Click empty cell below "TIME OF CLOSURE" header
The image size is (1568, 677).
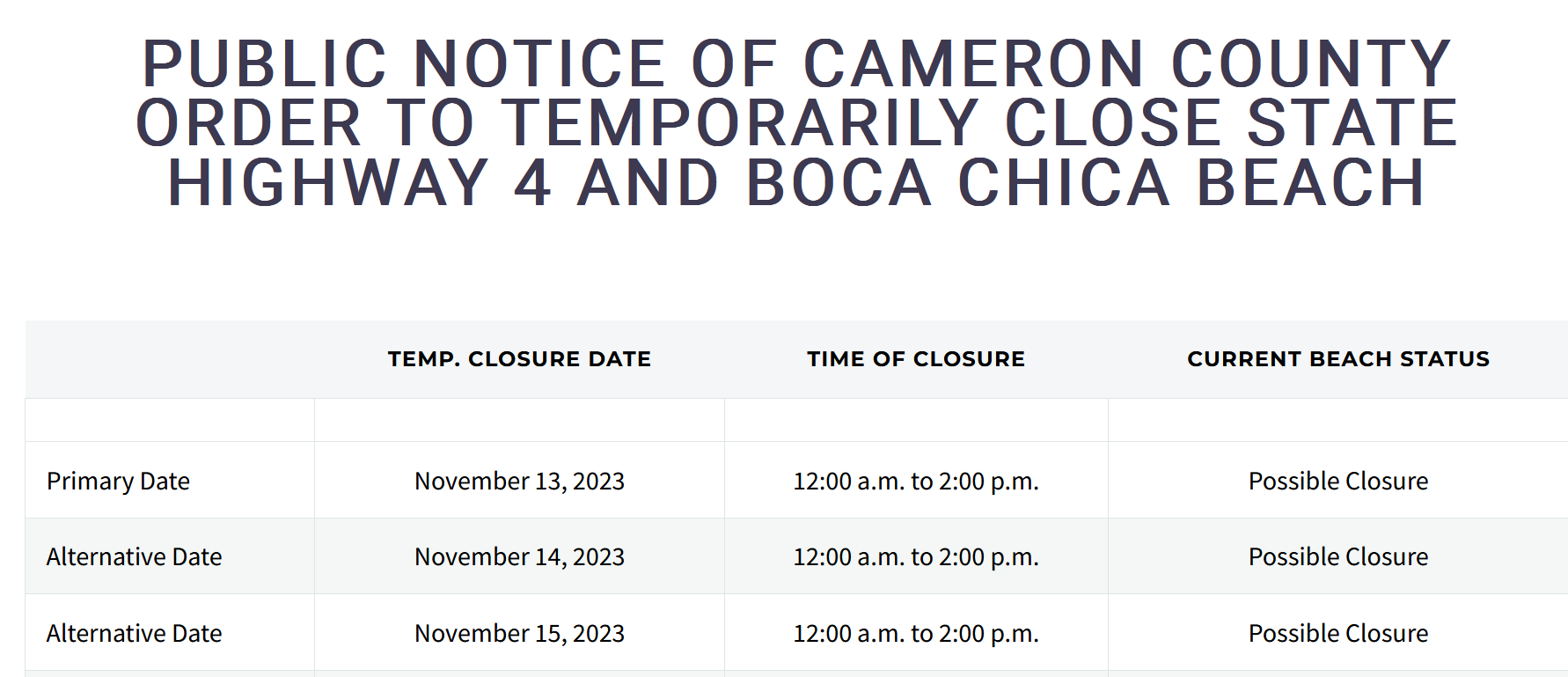coord(916,420)
